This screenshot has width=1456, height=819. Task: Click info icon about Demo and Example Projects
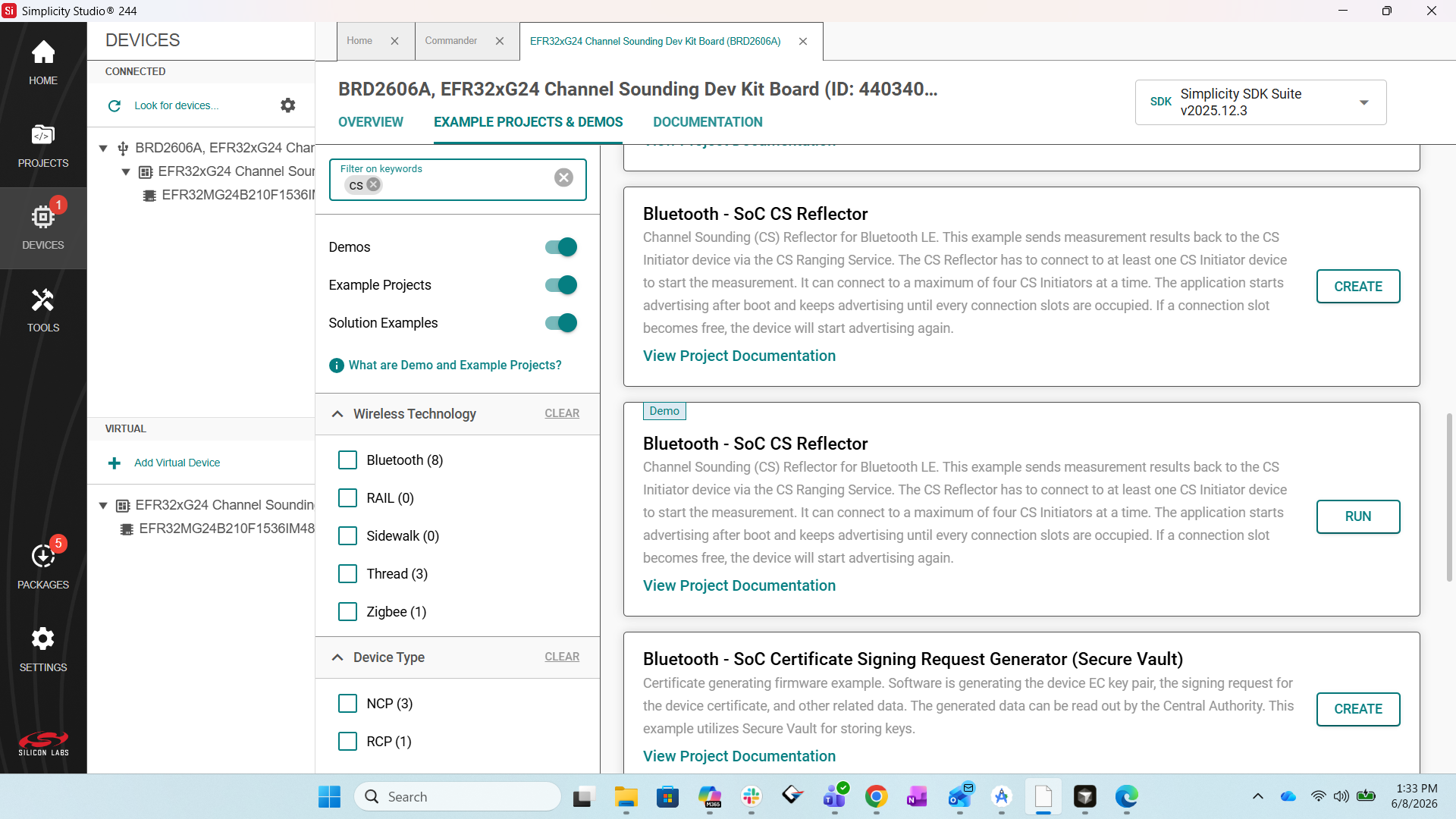click(337, 366)
